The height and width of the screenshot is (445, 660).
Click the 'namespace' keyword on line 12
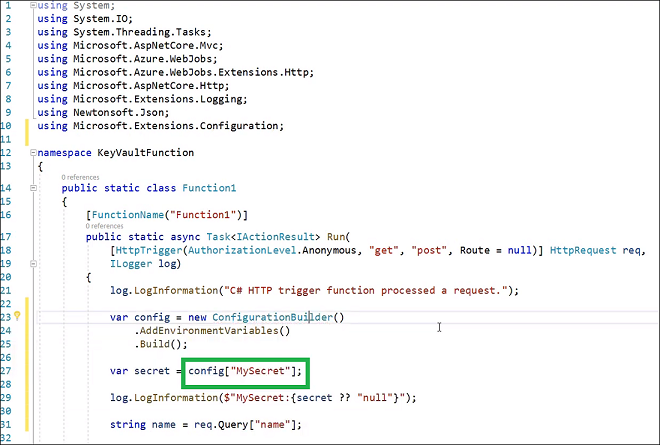[64, 153]
